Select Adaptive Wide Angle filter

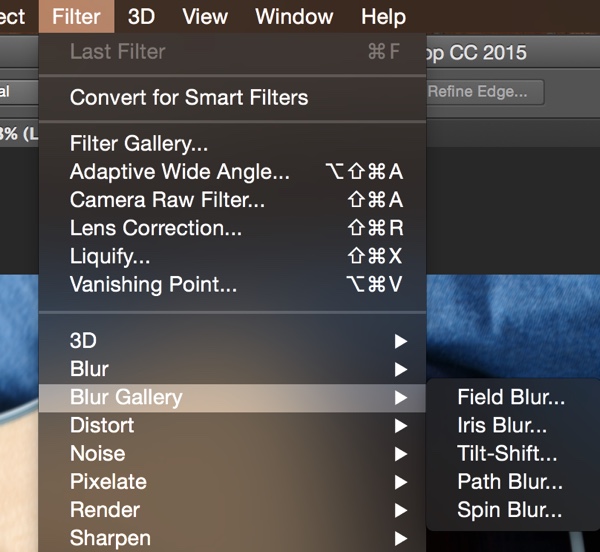pyautogui.click(x=180, y=172)
